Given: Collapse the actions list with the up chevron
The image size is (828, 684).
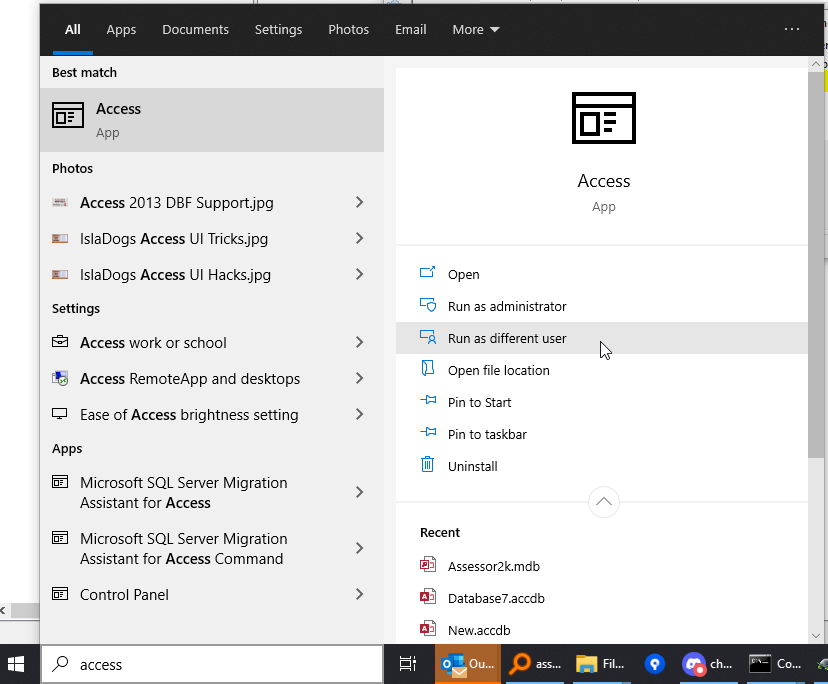Looking at the screenshot, I should 604,502.
